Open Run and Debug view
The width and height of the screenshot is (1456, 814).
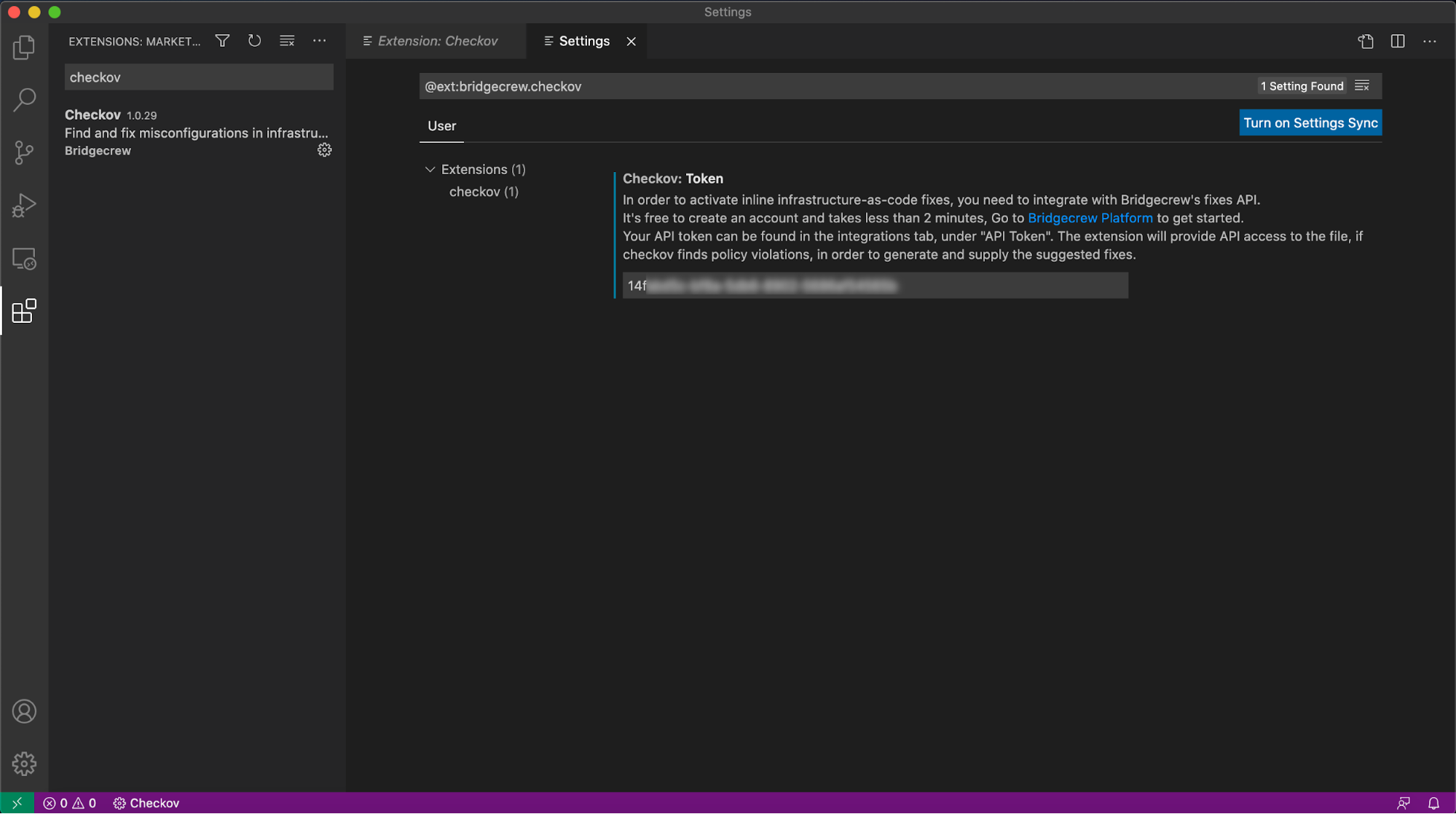[24, 206]
